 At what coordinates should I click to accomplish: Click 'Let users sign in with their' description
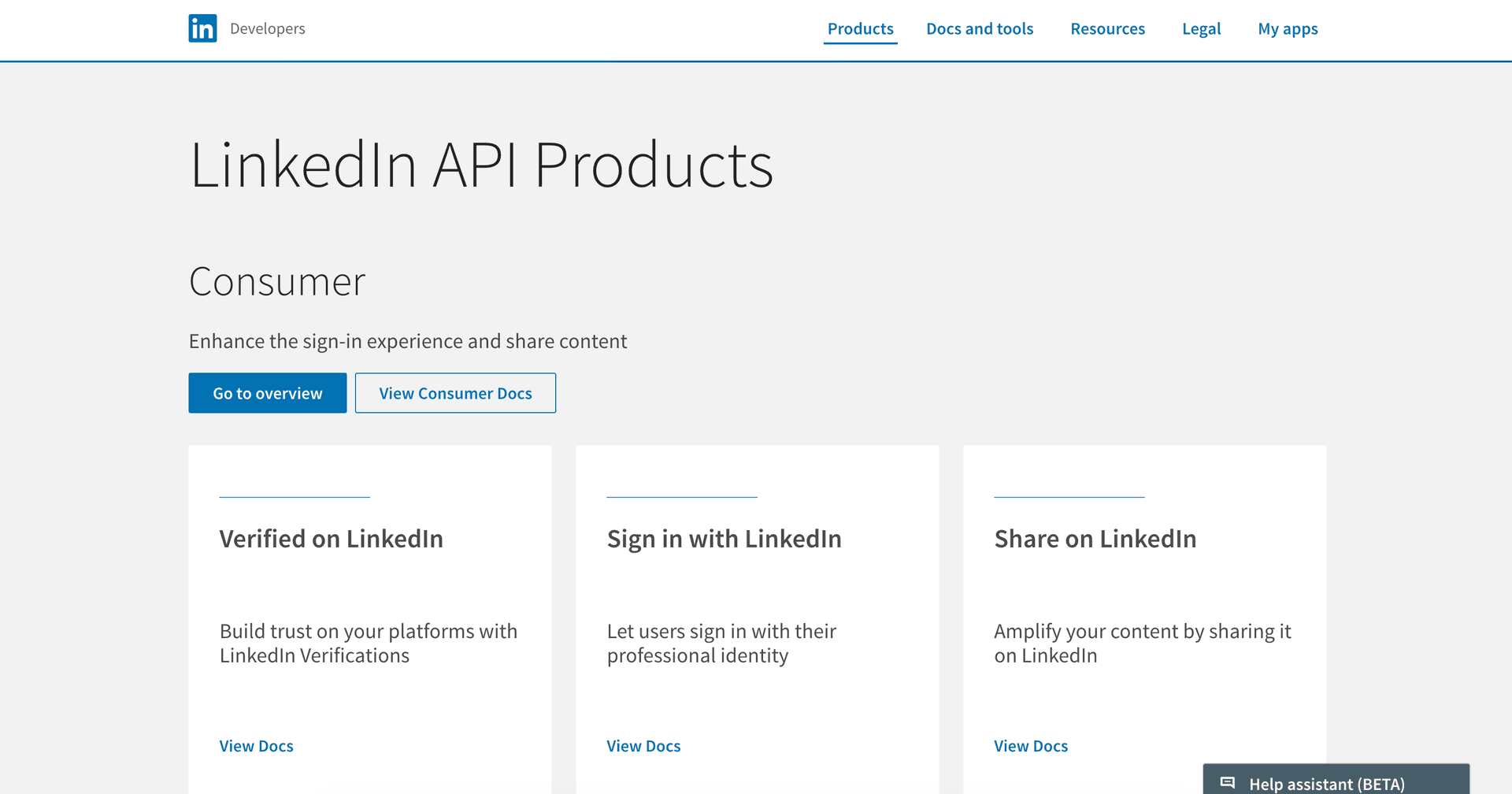point(721,644)
